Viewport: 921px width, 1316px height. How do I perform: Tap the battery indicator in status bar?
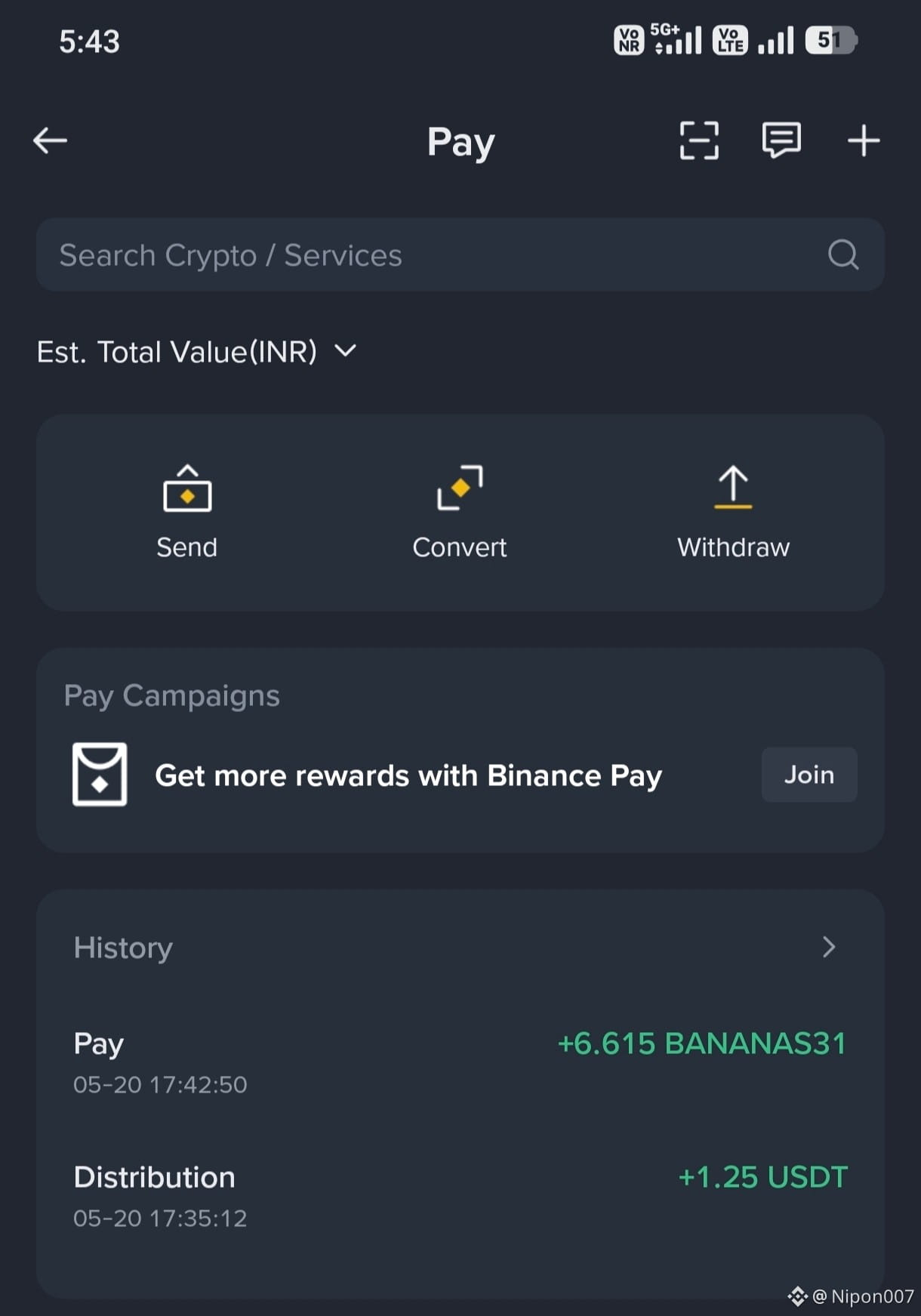pyautogui.click(x=831, y=40)
